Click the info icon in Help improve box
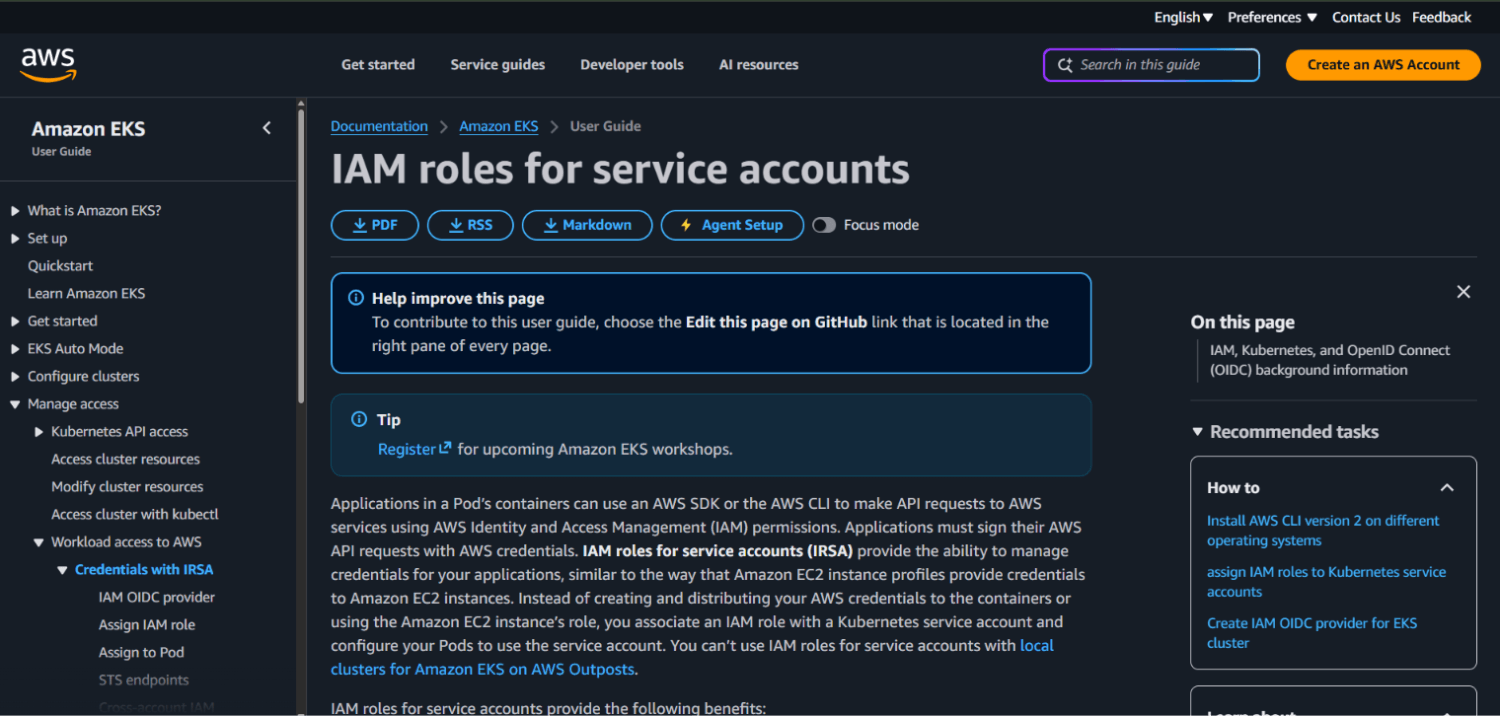This screenshot has height=716, width=1500. 355,298
